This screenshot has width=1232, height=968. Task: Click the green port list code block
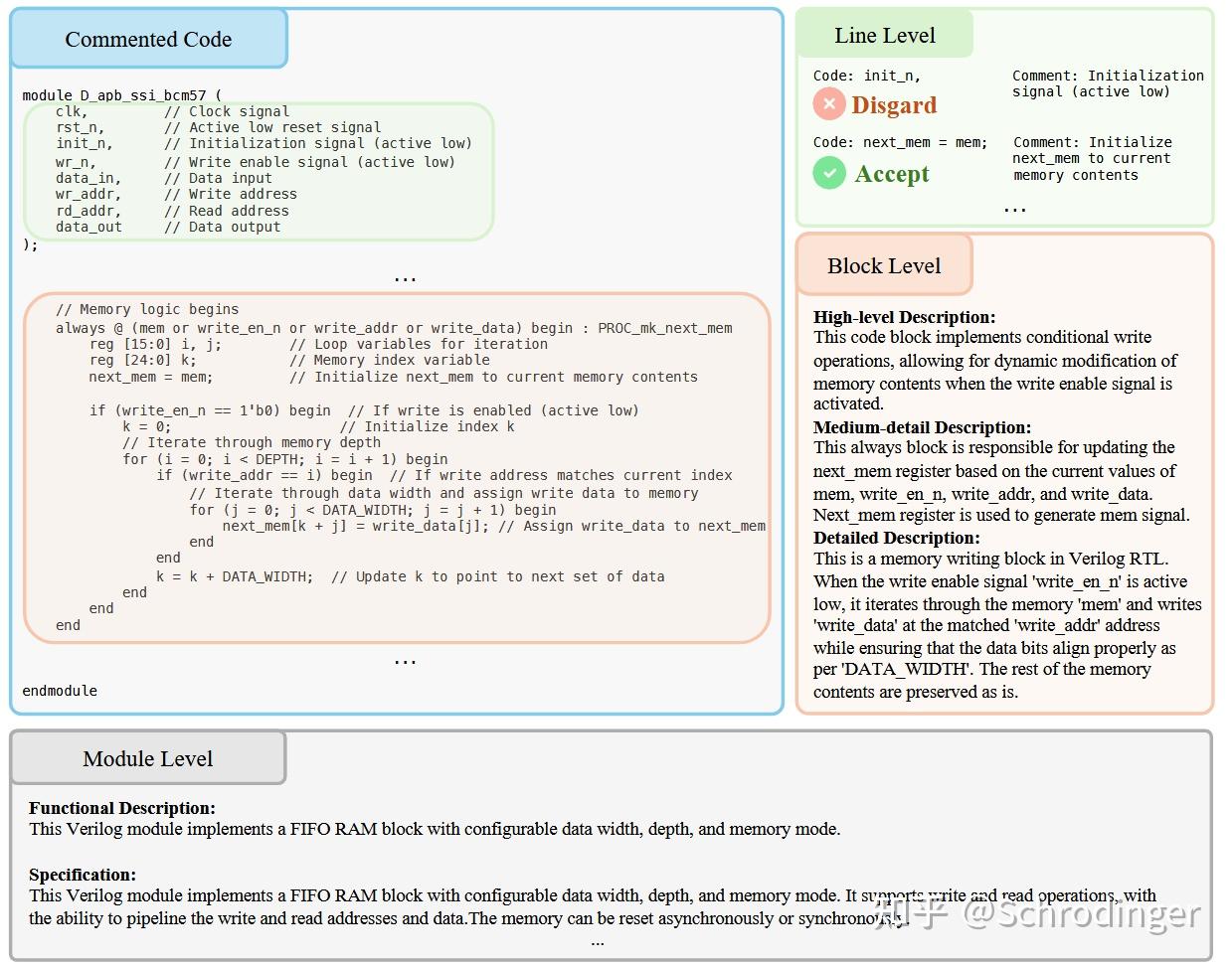click(259, 169)
